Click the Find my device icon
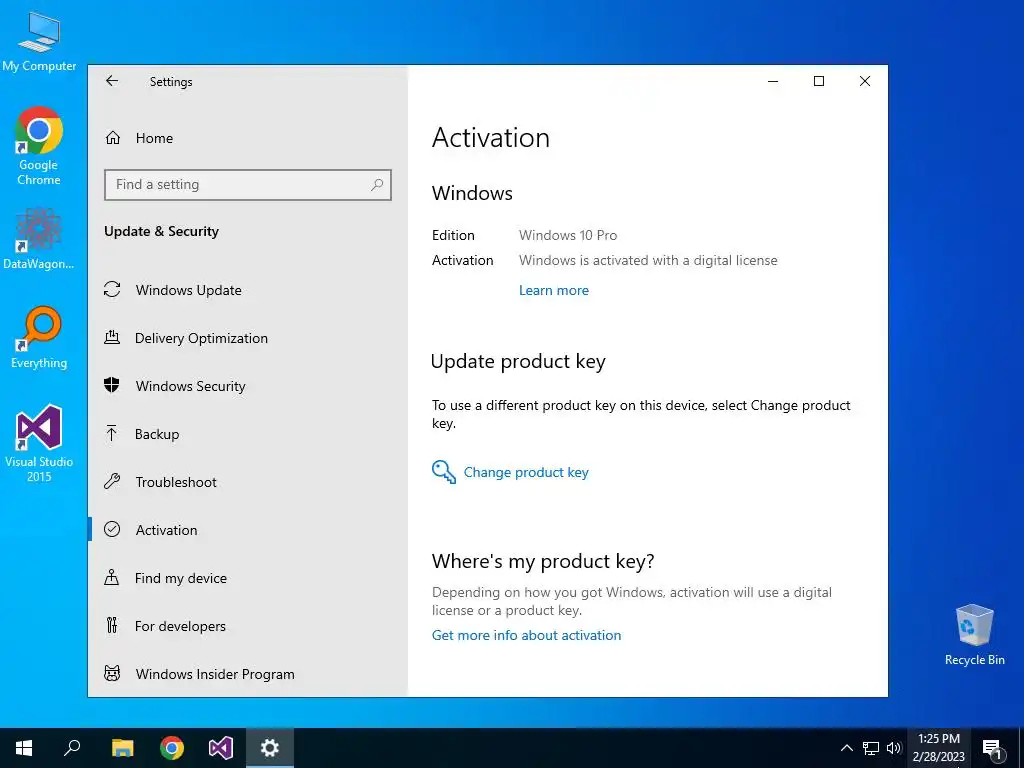 click(x=112, y=577)
